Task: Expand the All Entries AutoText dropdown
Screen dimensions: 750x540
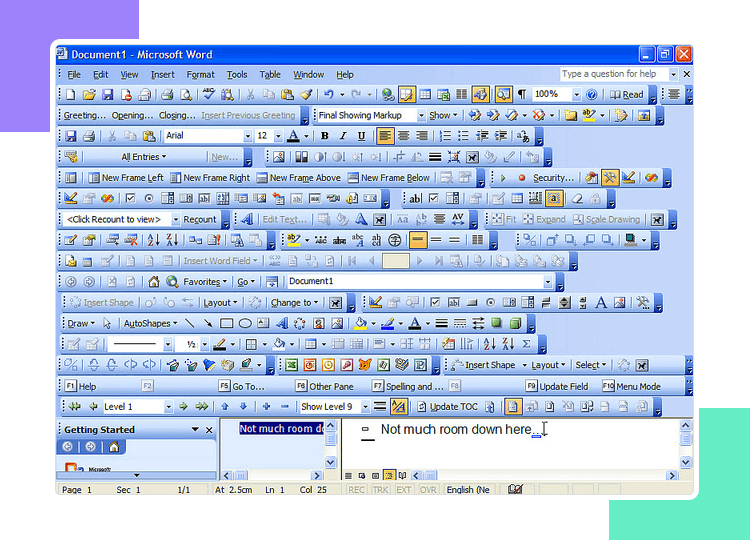Action: [143, 157]
